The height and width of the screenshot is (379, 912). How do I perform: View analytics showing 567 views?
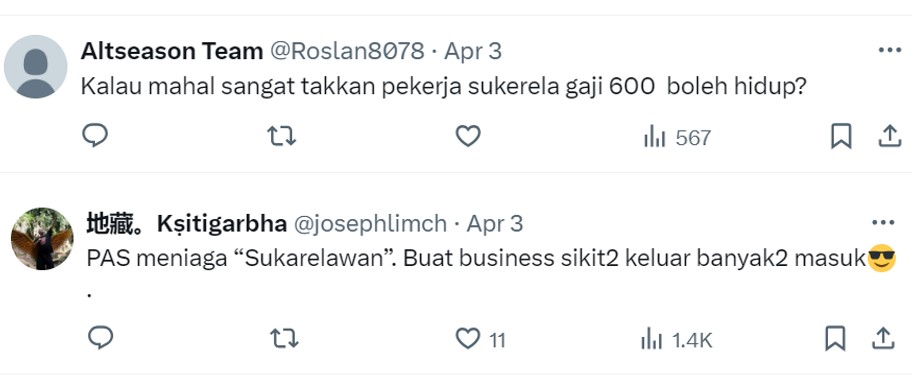click(x=677, y=138)
